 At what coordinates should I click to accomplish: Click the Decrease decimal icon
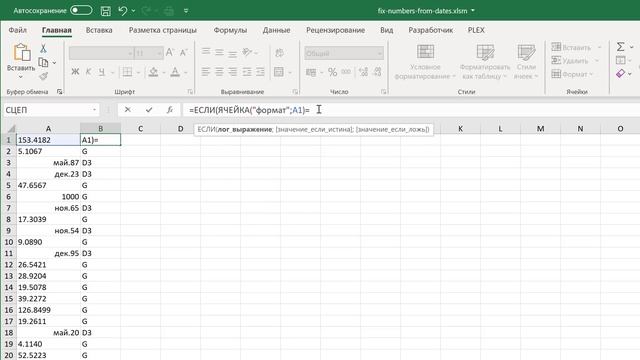[x=378, y=72]
